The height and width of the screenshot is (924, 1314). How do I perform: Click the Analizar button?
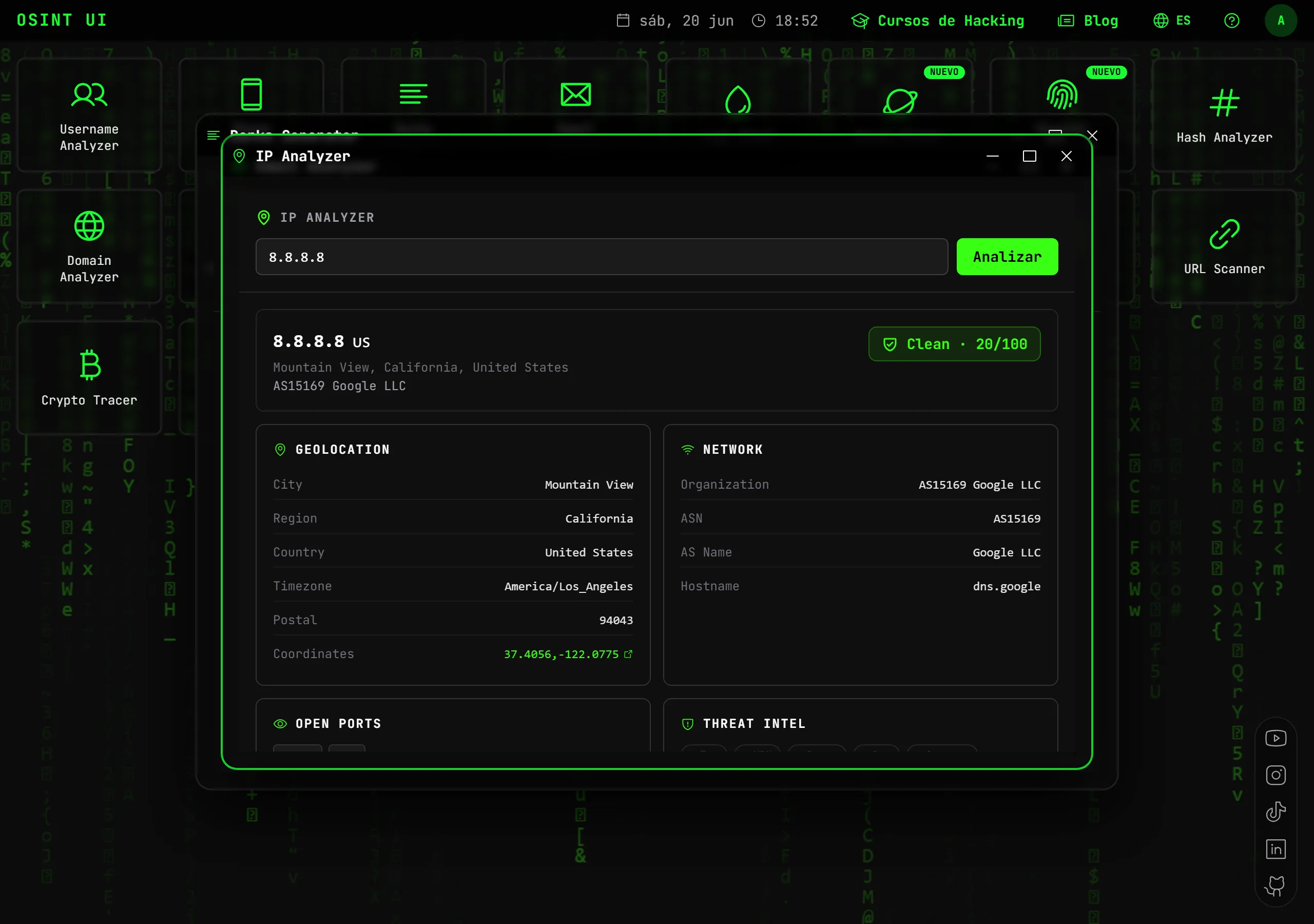pos(1007,257)
